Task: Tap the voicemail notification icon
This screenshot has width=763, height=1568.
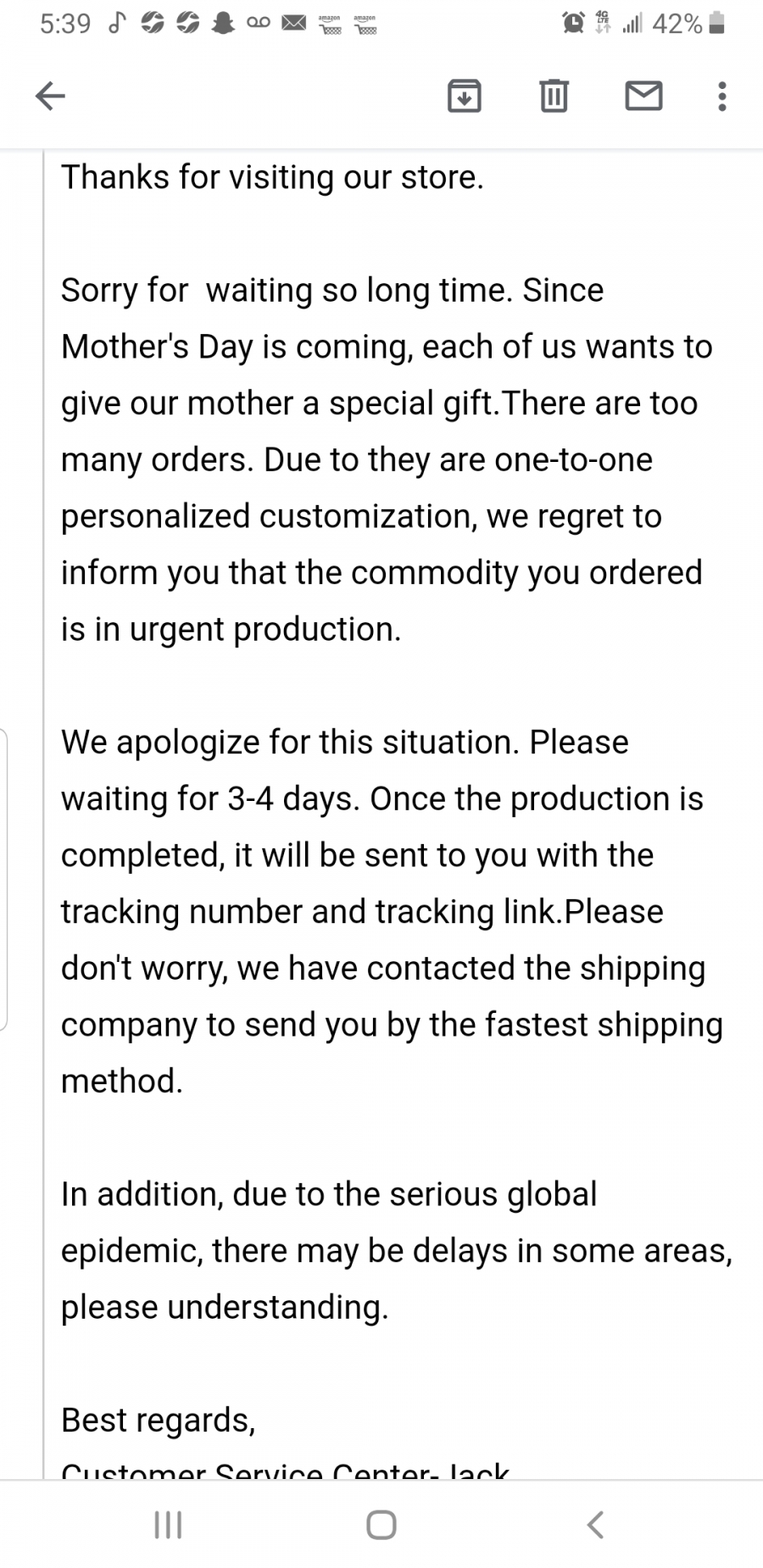Action: point(259,24)
